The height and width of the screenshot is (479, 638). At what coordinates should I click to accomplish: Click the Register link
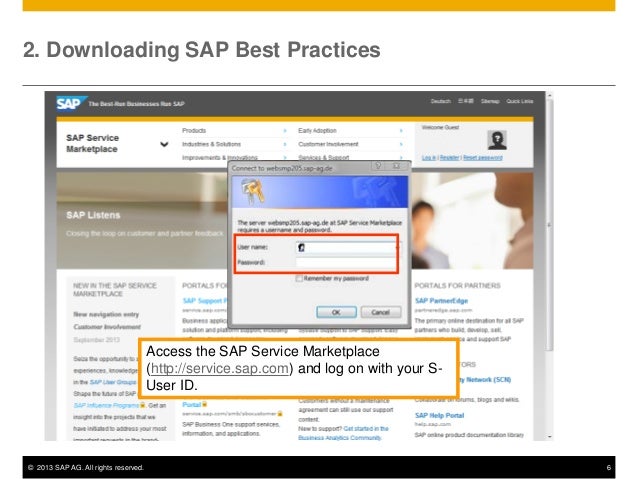pyautogui.click(x=449, y=157)
